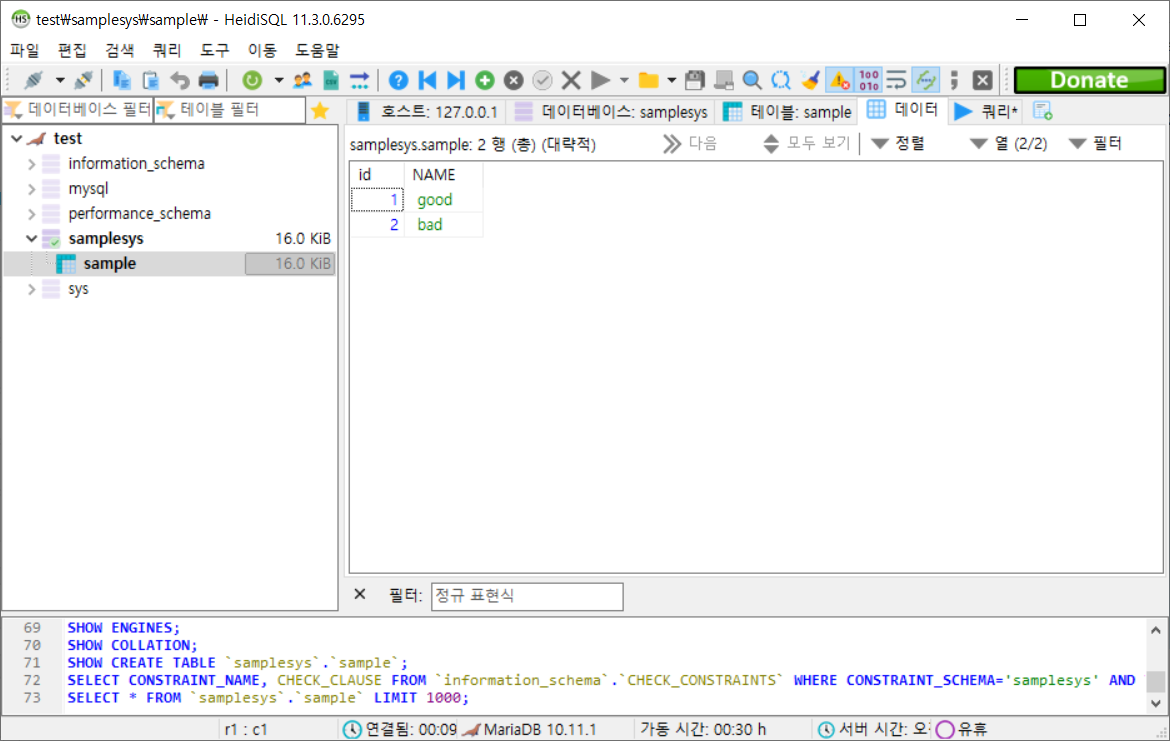This screenshot has height=741, width=1170.
Task: Open run options dropdown beside play icon
Action: [x=624, y=80]
